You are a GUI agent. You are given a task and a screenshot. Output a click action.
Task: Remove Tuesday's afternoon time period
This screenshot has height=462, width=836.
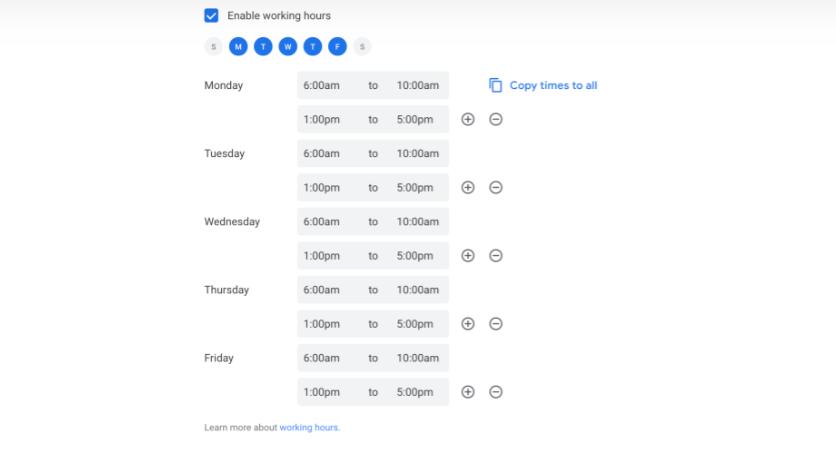[495, 188]
